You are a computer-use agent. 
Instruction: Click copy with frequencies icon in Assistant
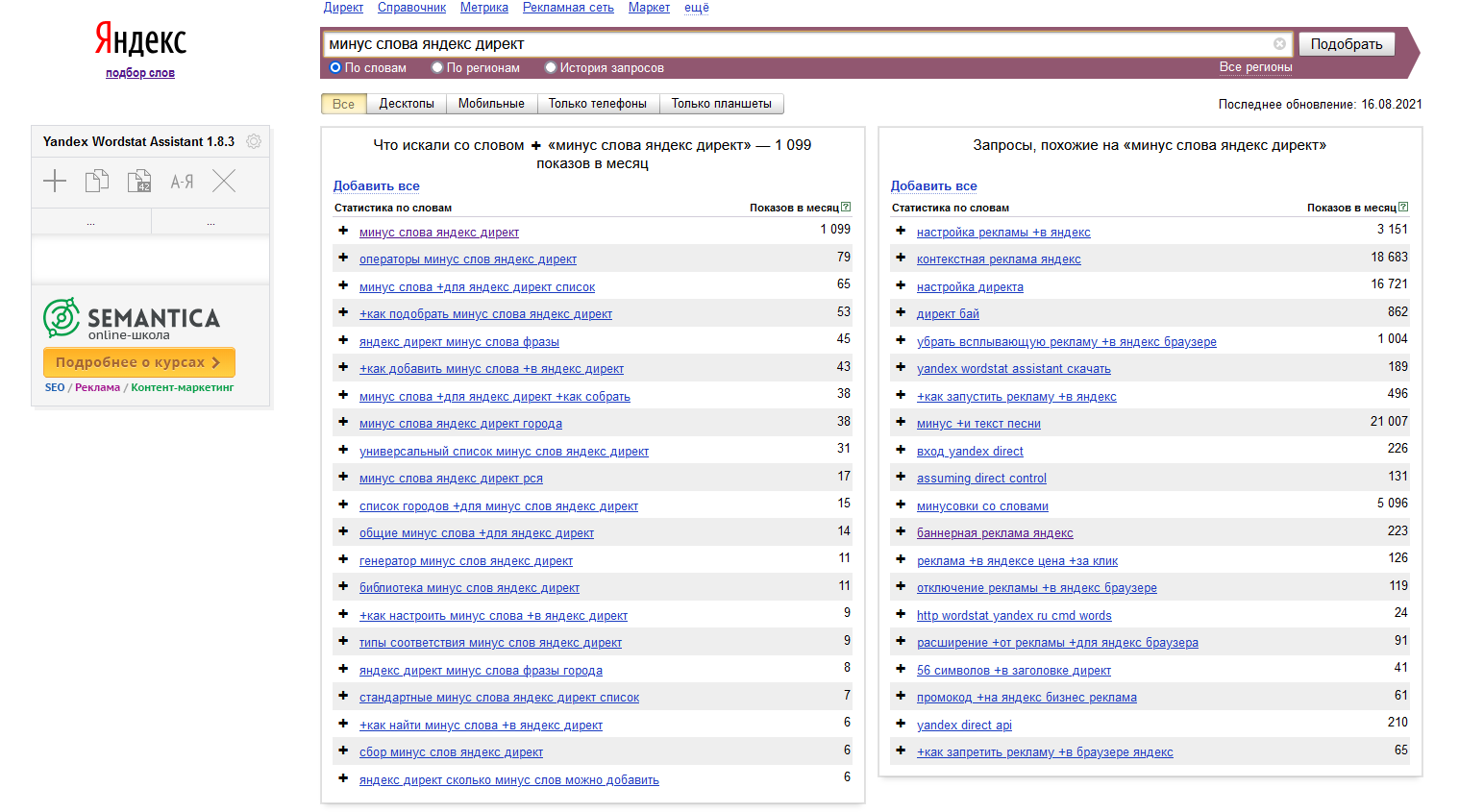[x=139, y=181]
